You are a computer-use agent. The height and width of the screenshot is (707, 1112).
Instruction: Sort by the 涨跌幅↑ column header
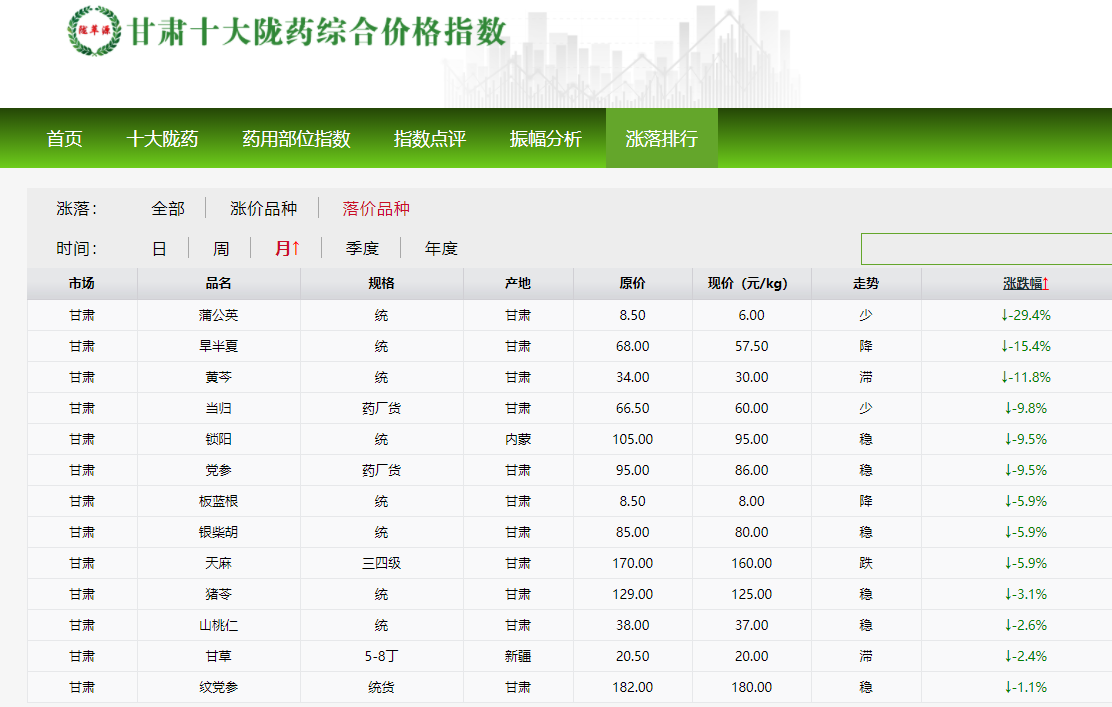pyautogui.click(x=1026, y=284)
